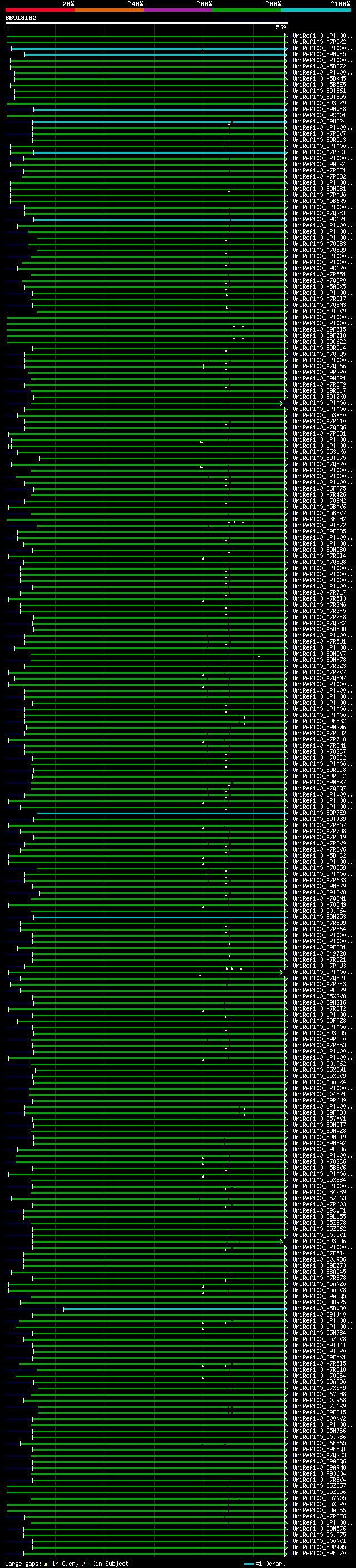This screenshot has height=1568, width=356.
Task: Click the orange ~40% identity legend segment
Action: pos(109,10)
